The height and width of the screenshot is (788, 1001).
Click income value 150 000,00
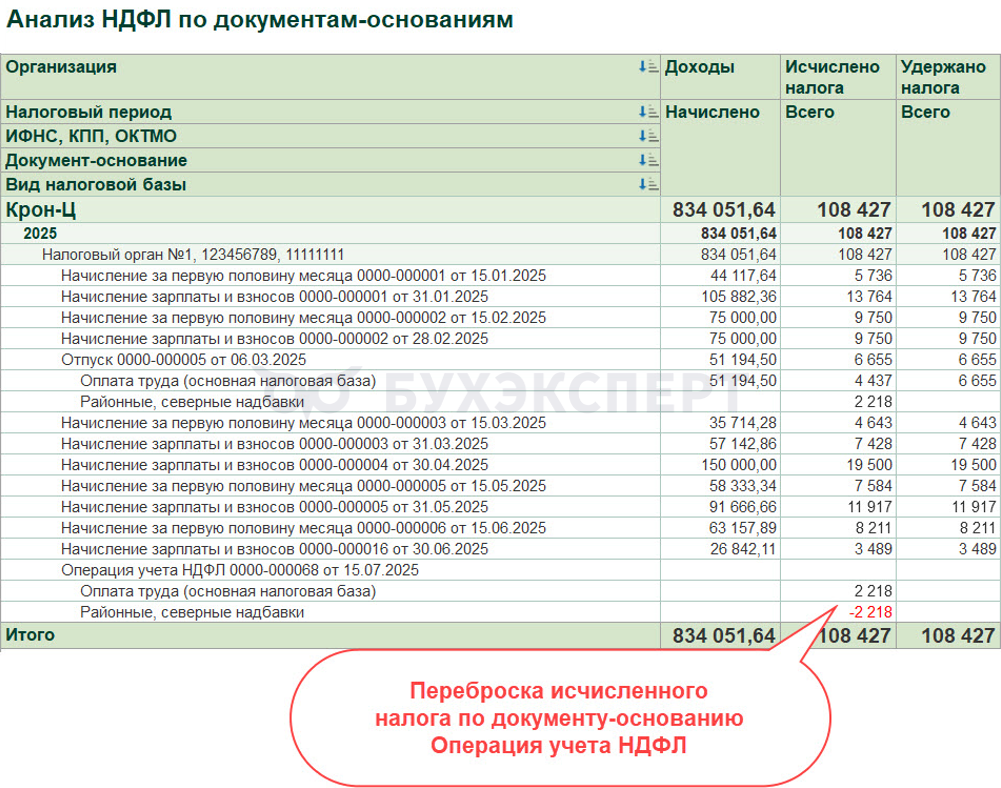tap(739, 465)
